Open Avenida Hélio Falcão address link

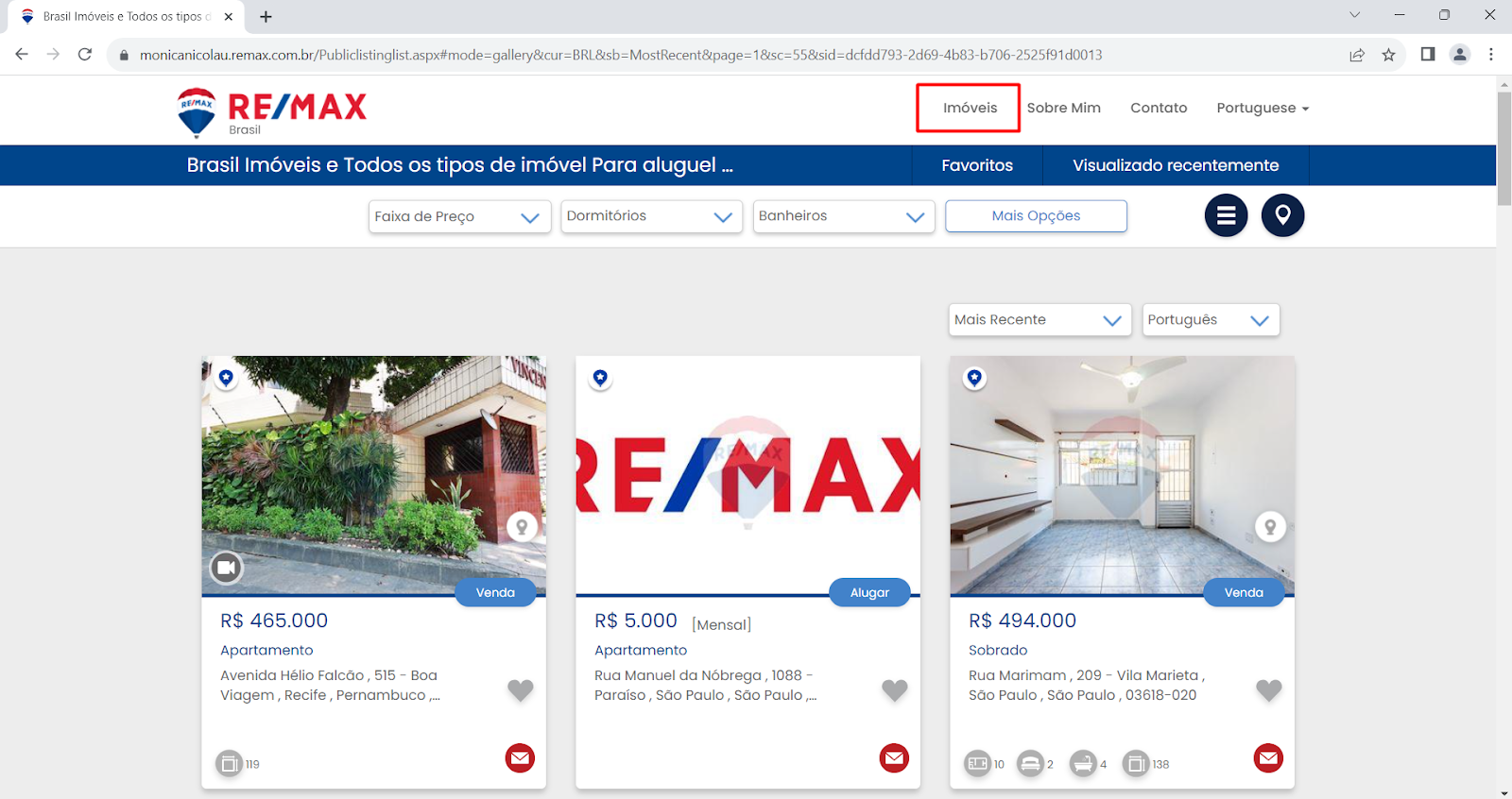tap(331, 685)
